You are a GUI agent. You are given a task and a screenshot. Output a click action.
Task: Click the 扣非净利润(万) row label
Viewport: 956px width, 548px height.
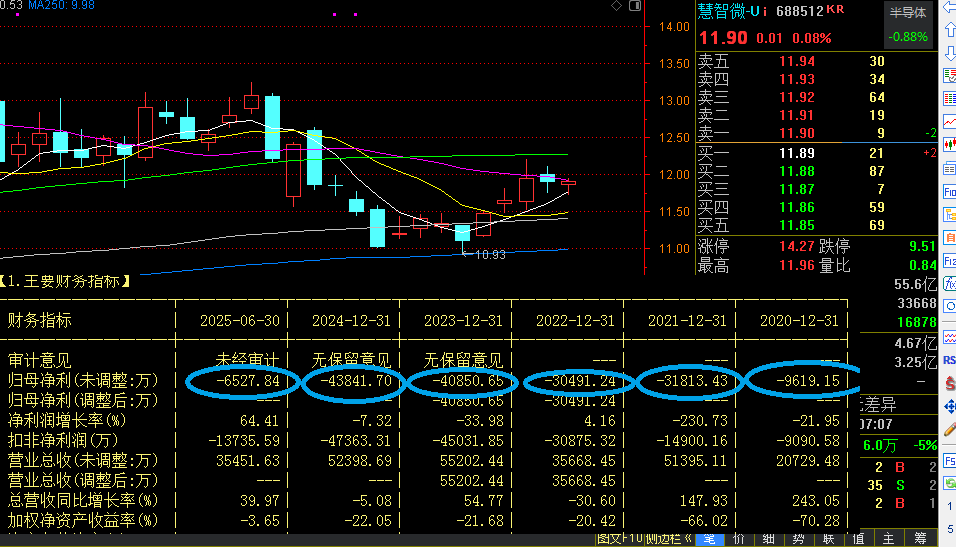coord(63,440)
